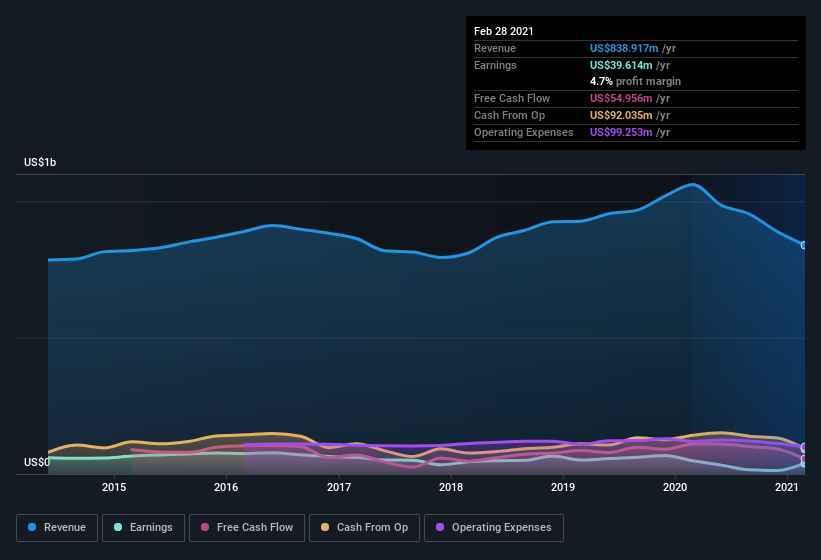Screen dimensions: 821x560
Task: Click the US$39.614m earnings value
Action: pos(621,65)
